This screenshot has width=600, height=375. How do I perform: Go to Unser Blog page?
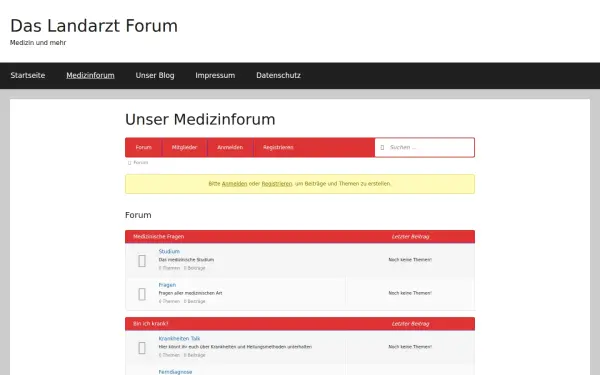click(155, 75)
